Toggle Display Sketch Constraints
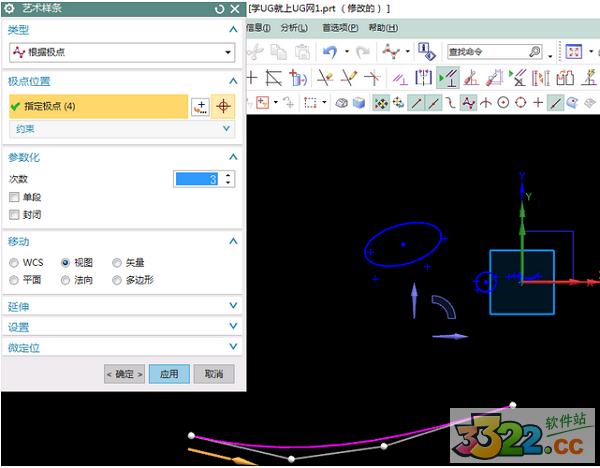This screenshot has height=468, width=600. pos(447,78)
